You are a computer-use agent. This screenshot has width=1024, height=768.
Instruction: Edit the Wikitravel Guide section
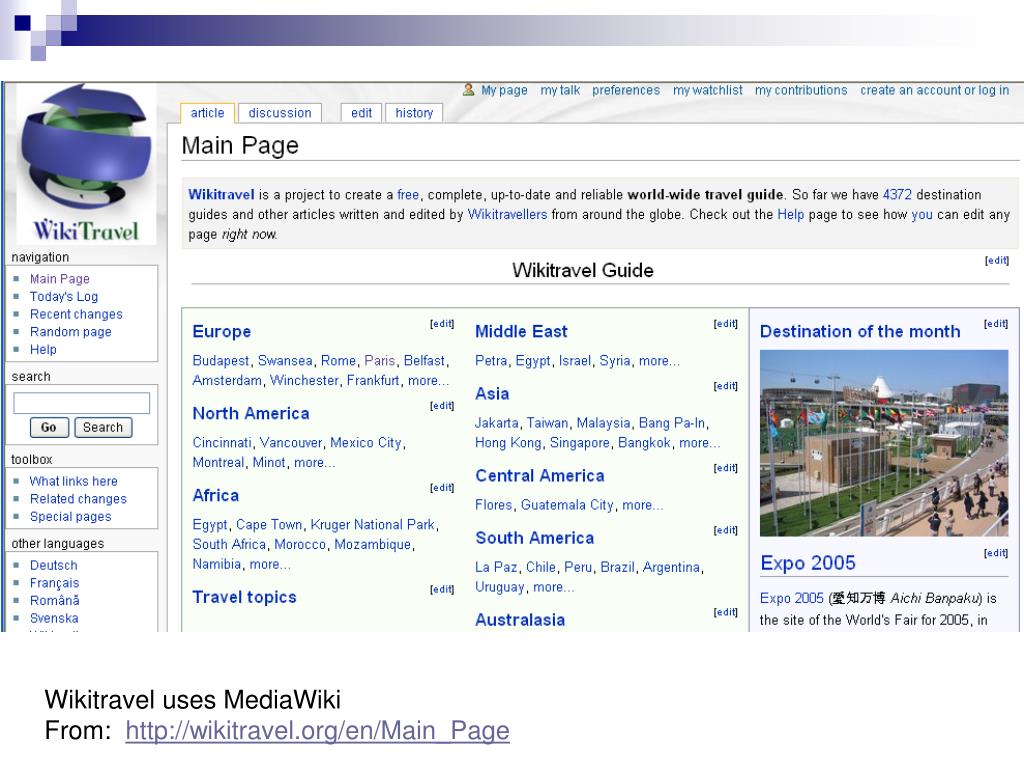997,261
